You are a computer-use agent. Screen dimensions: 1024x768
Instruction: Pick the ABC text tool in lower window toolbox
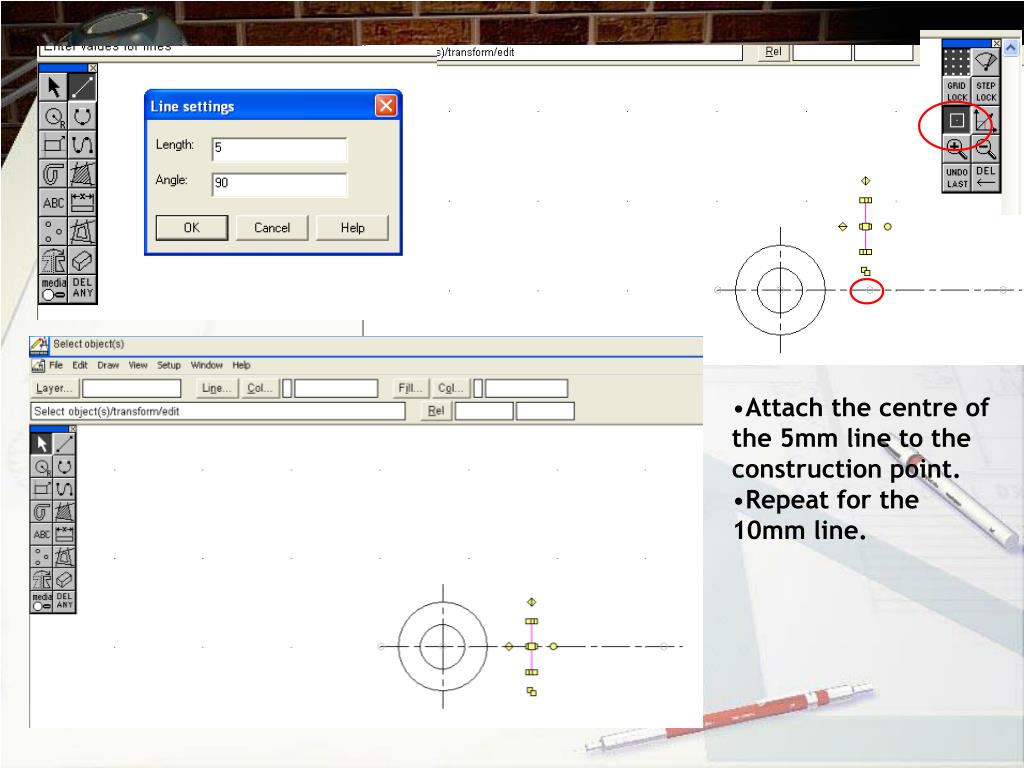[x=42, y=534]
